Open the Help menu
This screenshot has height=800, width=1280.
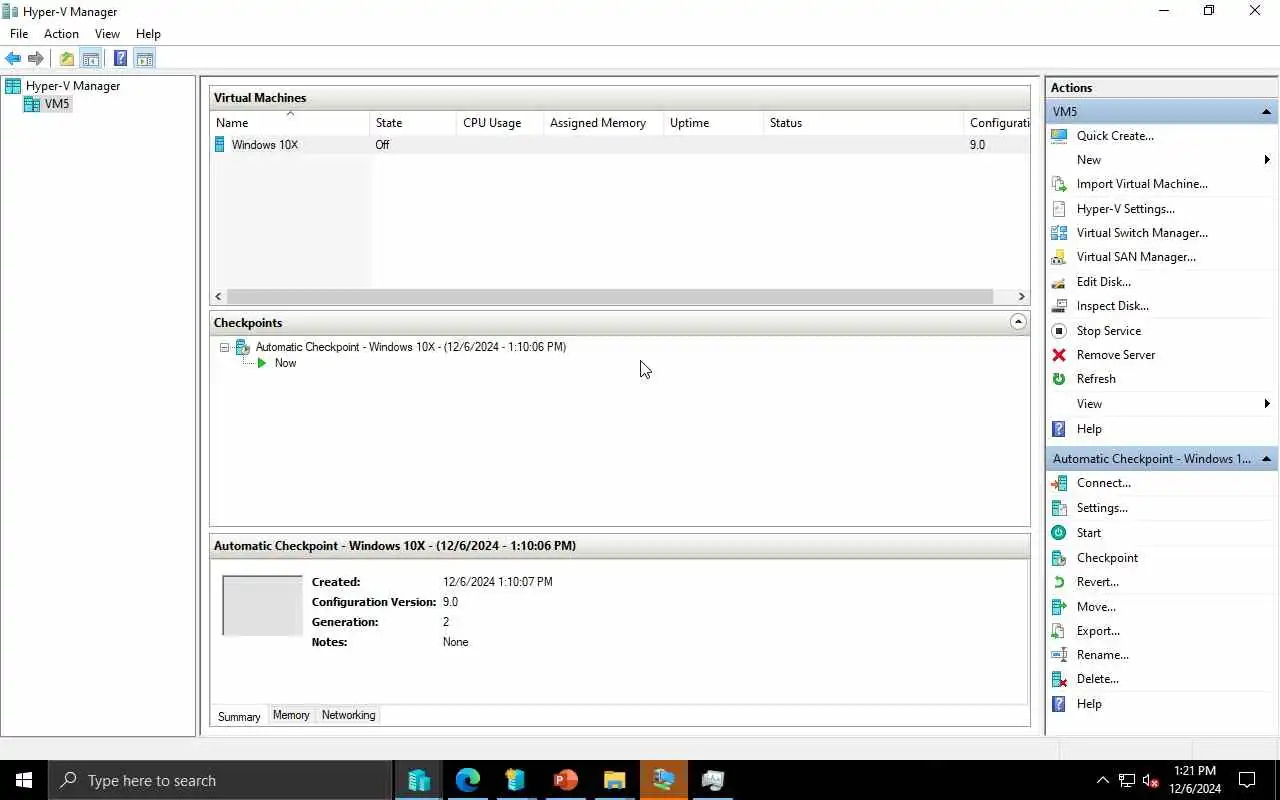tap(148, 34)
